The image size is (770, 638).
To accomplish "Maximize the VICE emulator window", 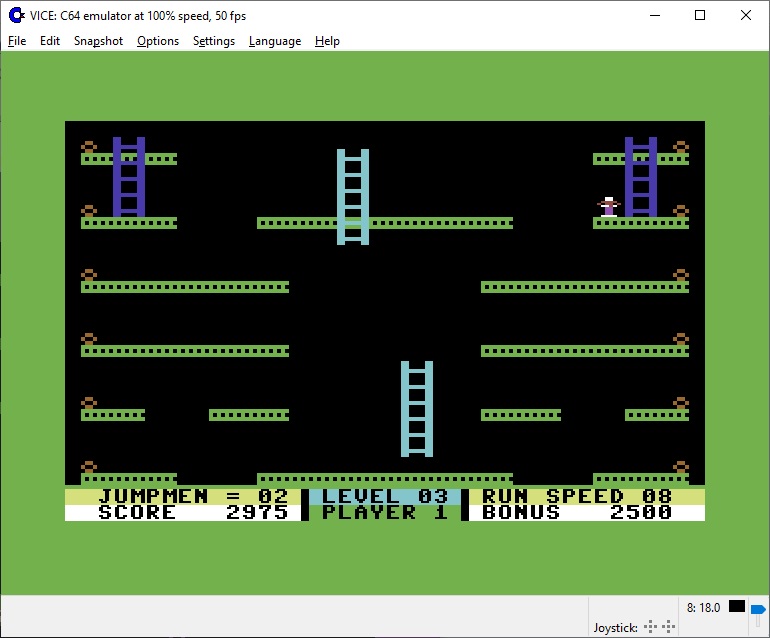I will (x=700, y=15).
